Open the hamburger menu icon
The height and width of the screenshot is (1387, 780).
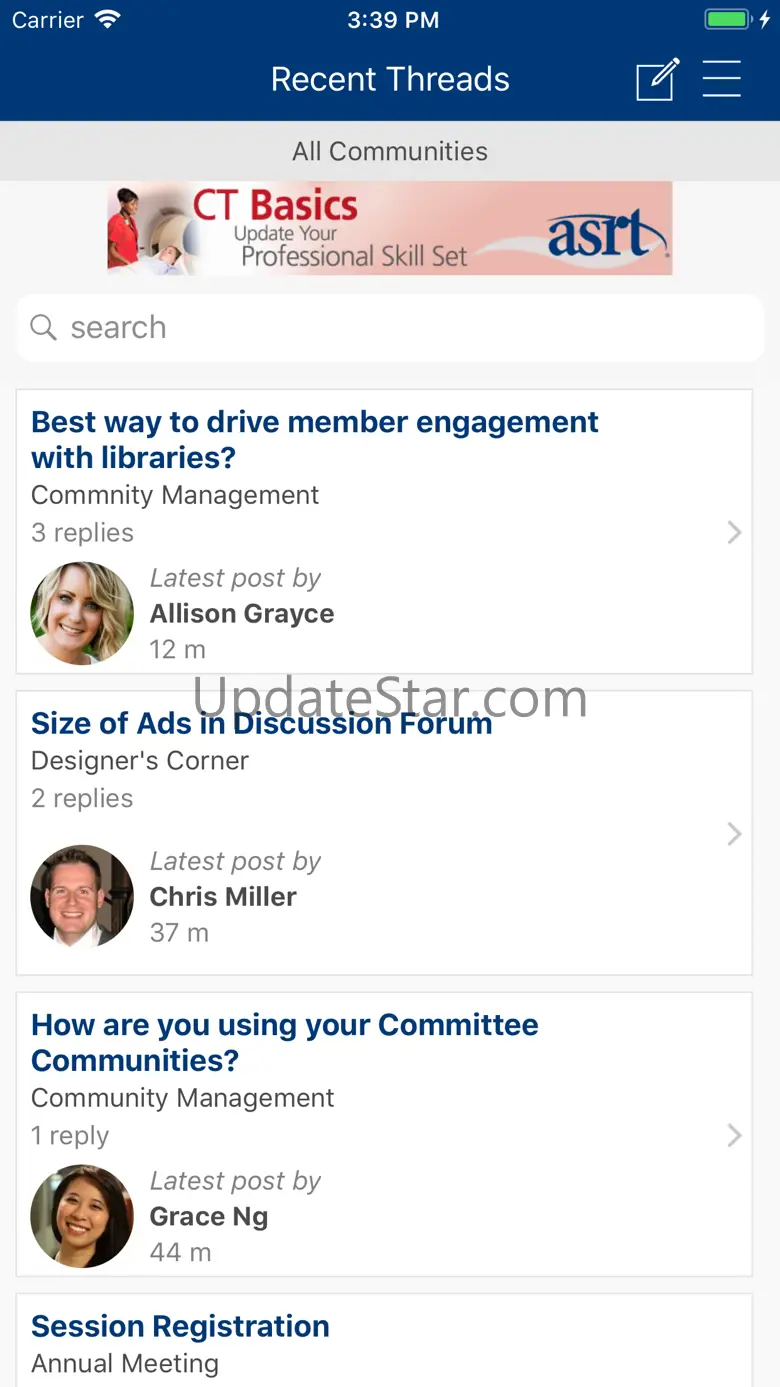pyautogui.click(x=721, y=79)
